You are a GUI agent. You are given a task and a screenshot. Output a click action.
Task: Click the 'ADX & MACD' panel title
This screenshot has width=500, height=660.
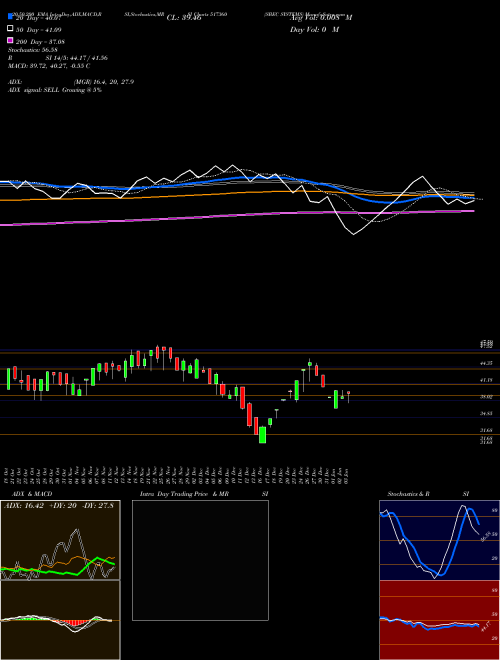32,494
